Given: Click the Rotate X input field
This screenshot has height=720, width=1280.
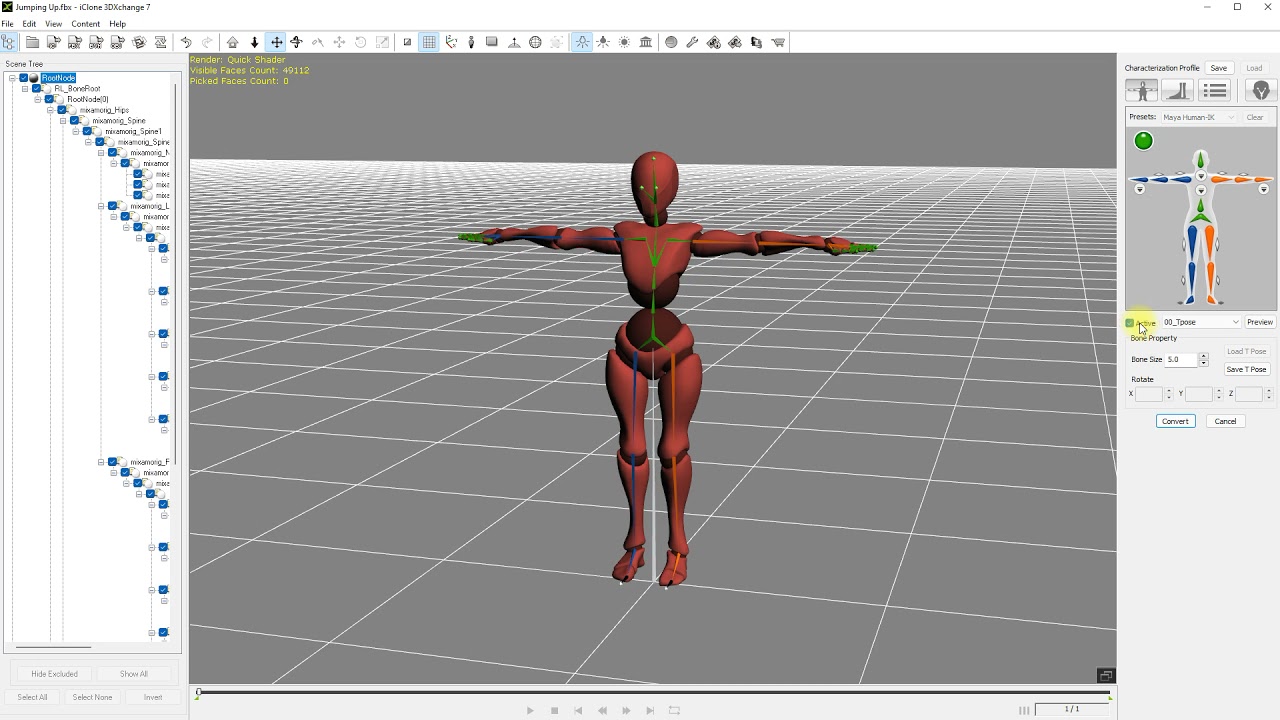Looking at the screenshot, I should 1149,394.
